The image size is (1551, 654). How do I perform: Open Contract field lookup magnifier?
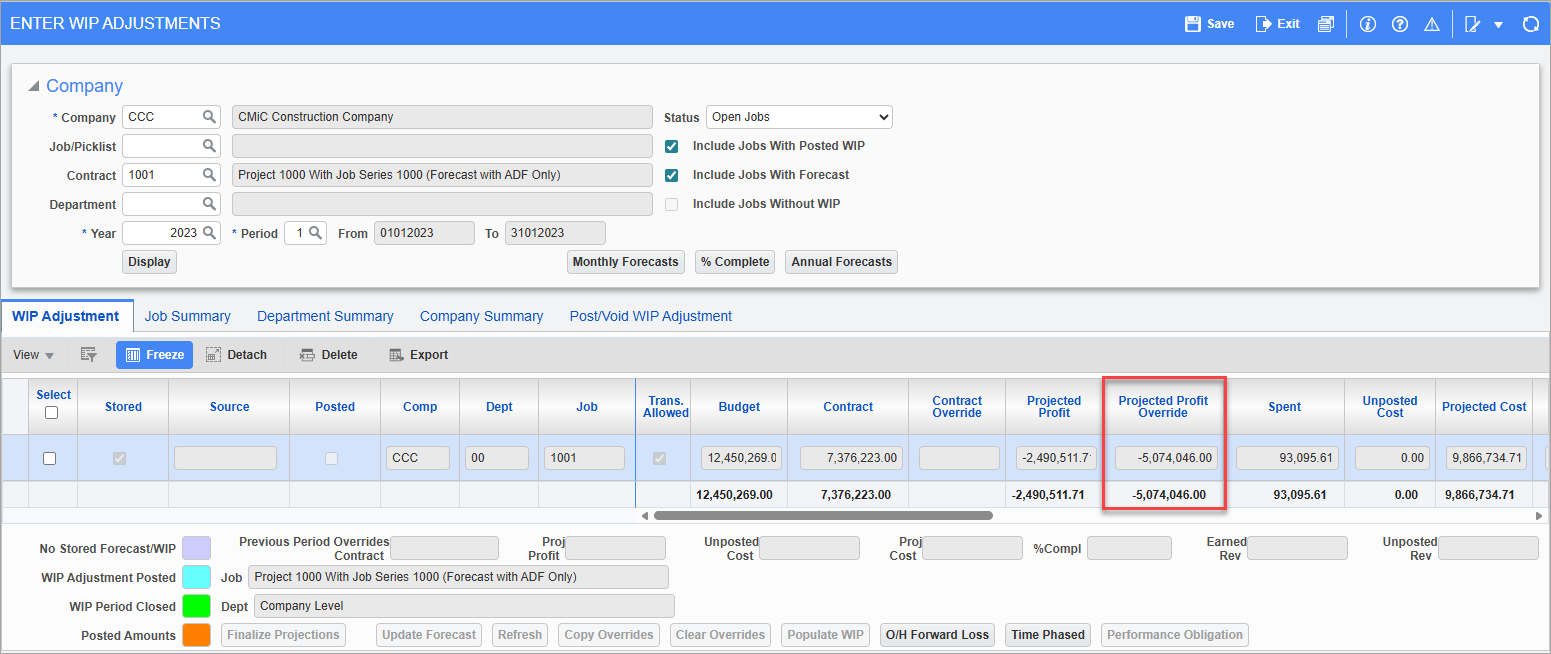point(209,175)
